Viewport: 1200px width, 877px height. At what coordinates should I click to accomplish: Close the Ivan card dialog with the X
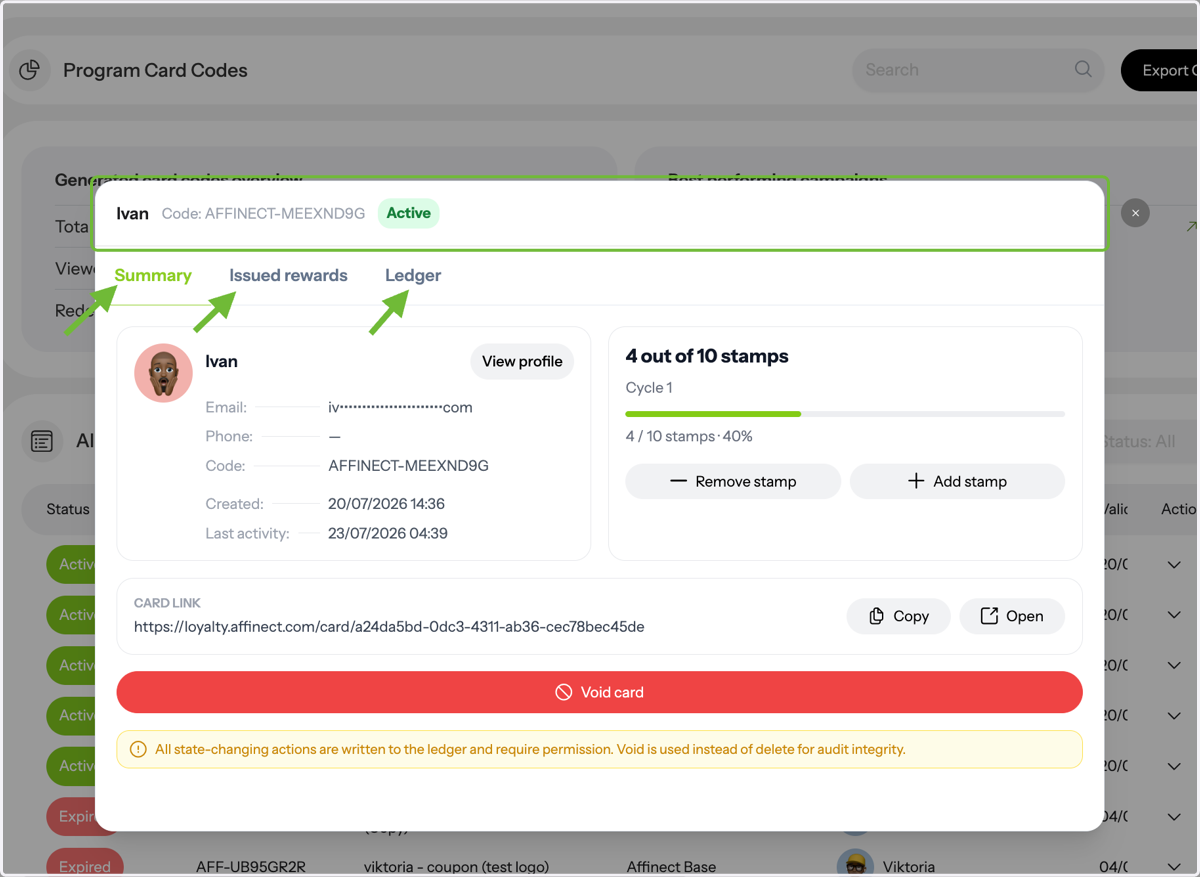1135,213
